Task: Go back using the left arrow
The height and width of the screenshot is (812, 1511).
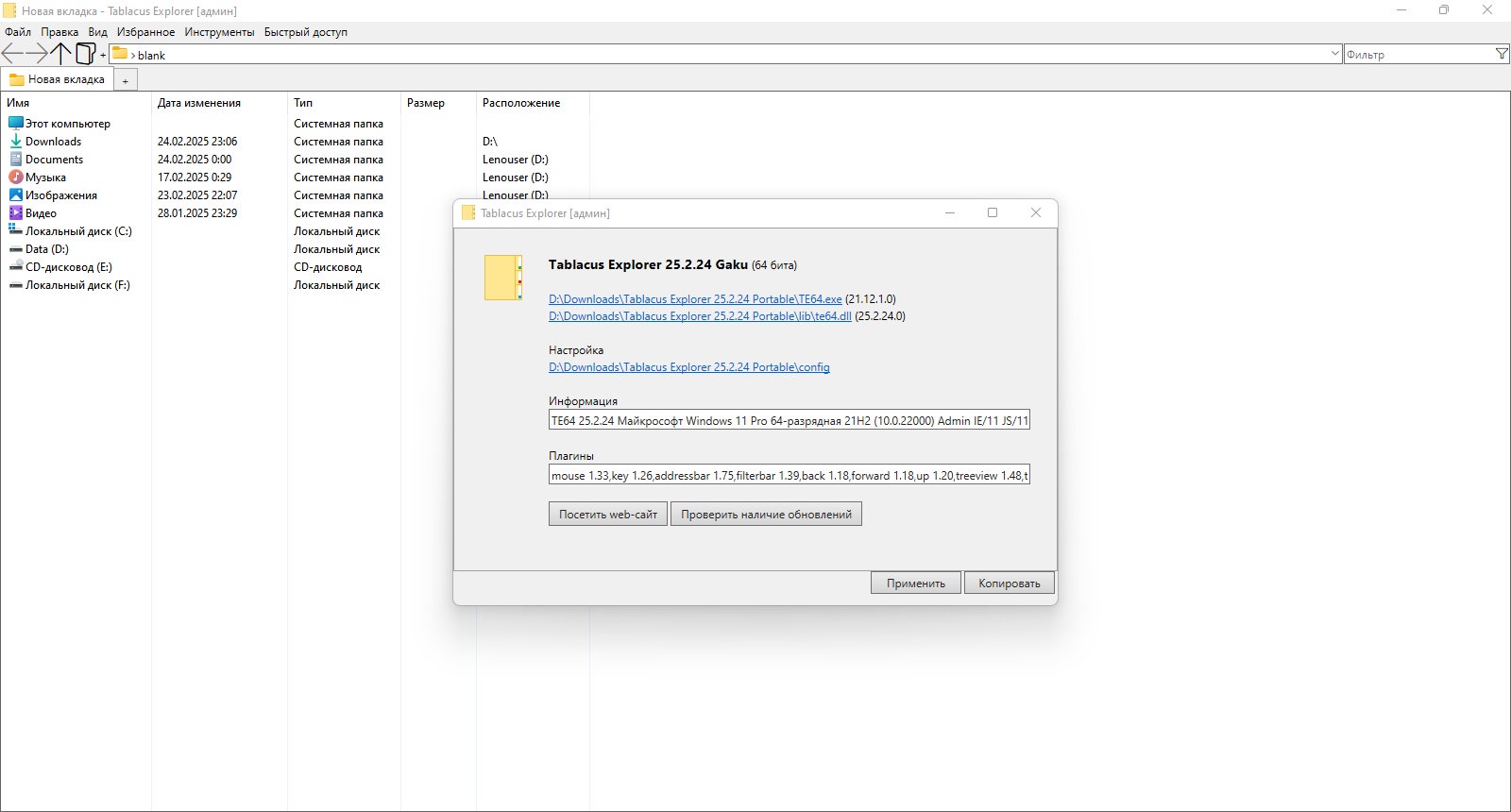Action: 12,54
